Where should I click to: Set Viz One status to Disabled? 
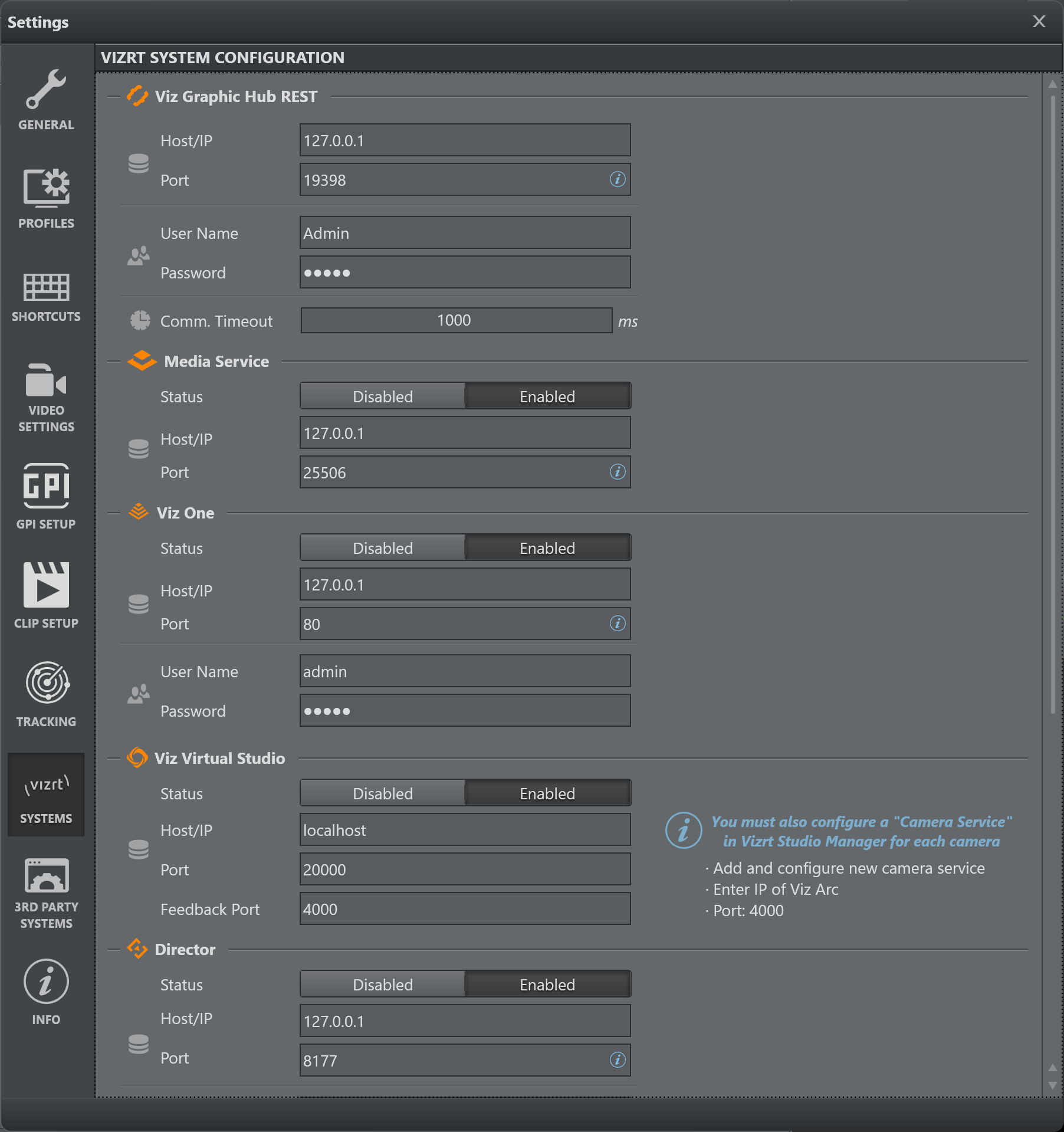click(383, 548)
